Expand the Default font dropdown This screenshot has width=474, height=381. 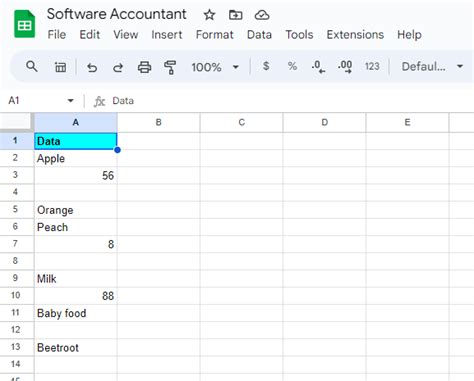click(432, 67)
